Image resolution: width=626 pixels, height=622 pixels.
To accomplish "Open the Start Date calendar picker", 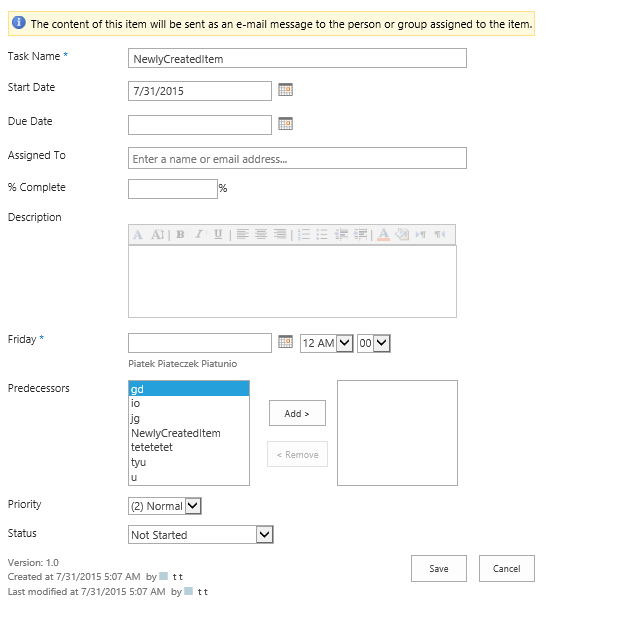I will 285,90.
